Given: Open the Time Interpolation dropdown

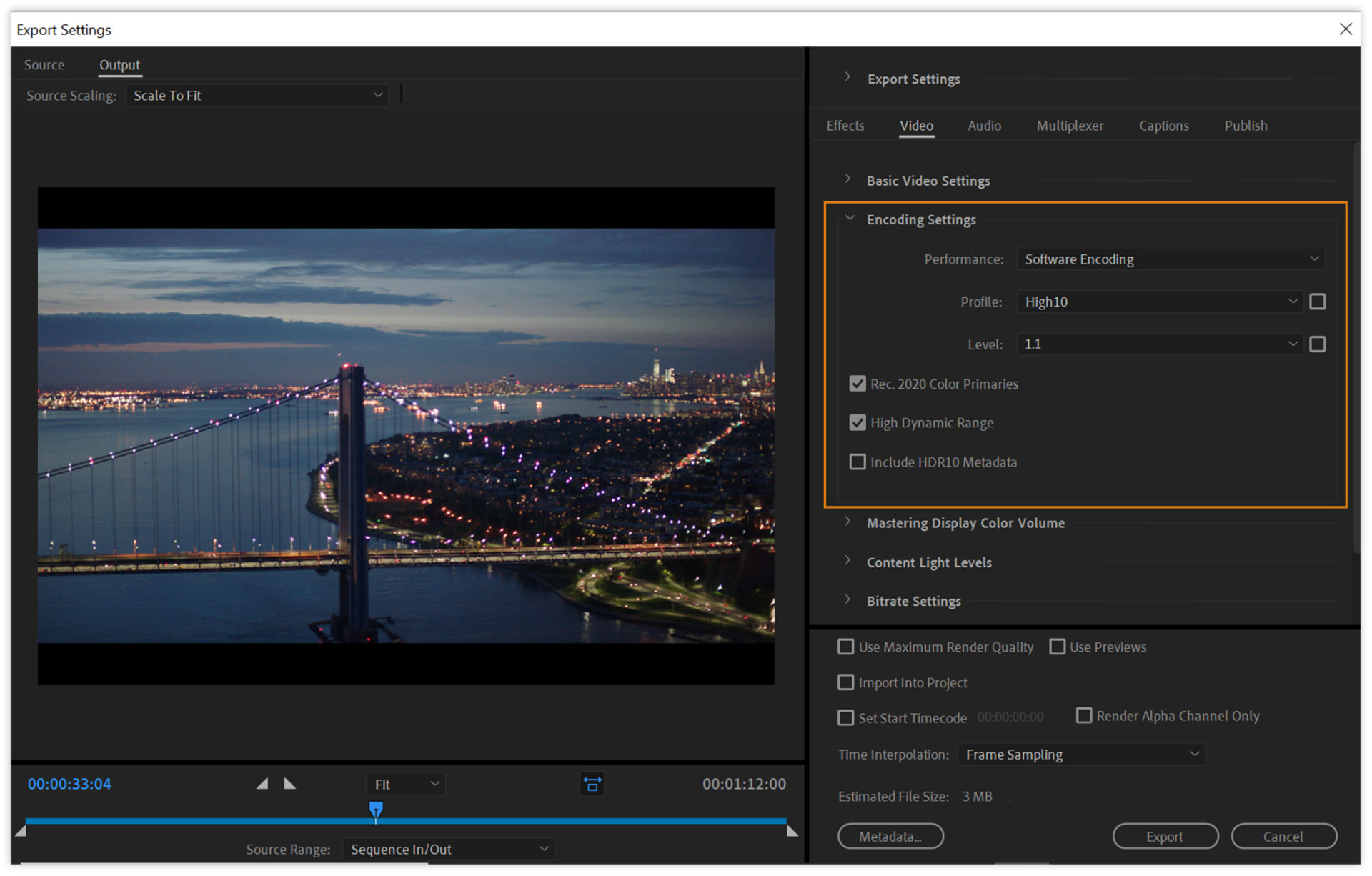Looking at the screenshot, I should coord(1080,754).
